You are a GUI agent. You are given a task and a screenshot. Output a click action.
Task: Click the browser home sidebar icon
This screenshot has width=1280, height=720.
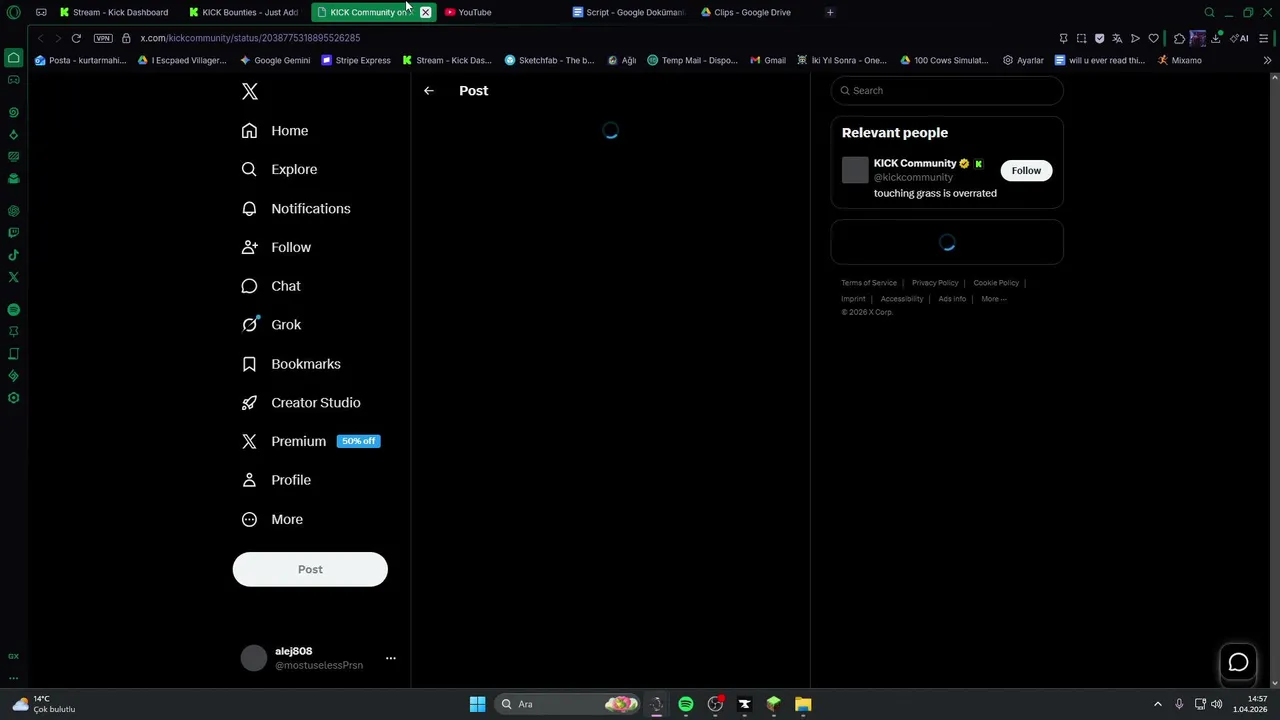point(13,57)
